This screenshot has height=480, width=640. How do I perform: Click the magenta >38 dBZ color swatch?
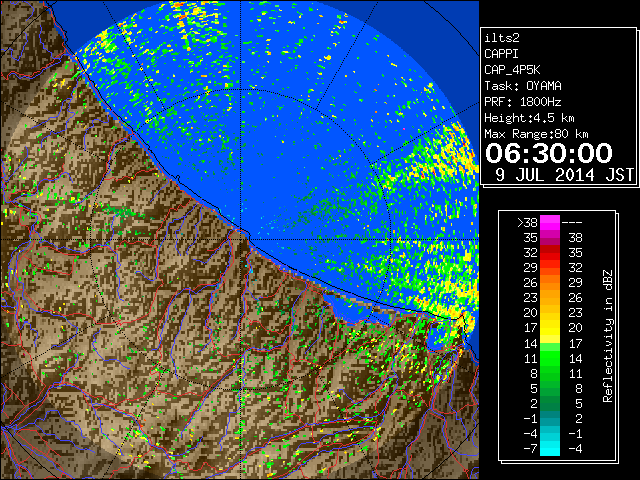[x=550, y=222]
